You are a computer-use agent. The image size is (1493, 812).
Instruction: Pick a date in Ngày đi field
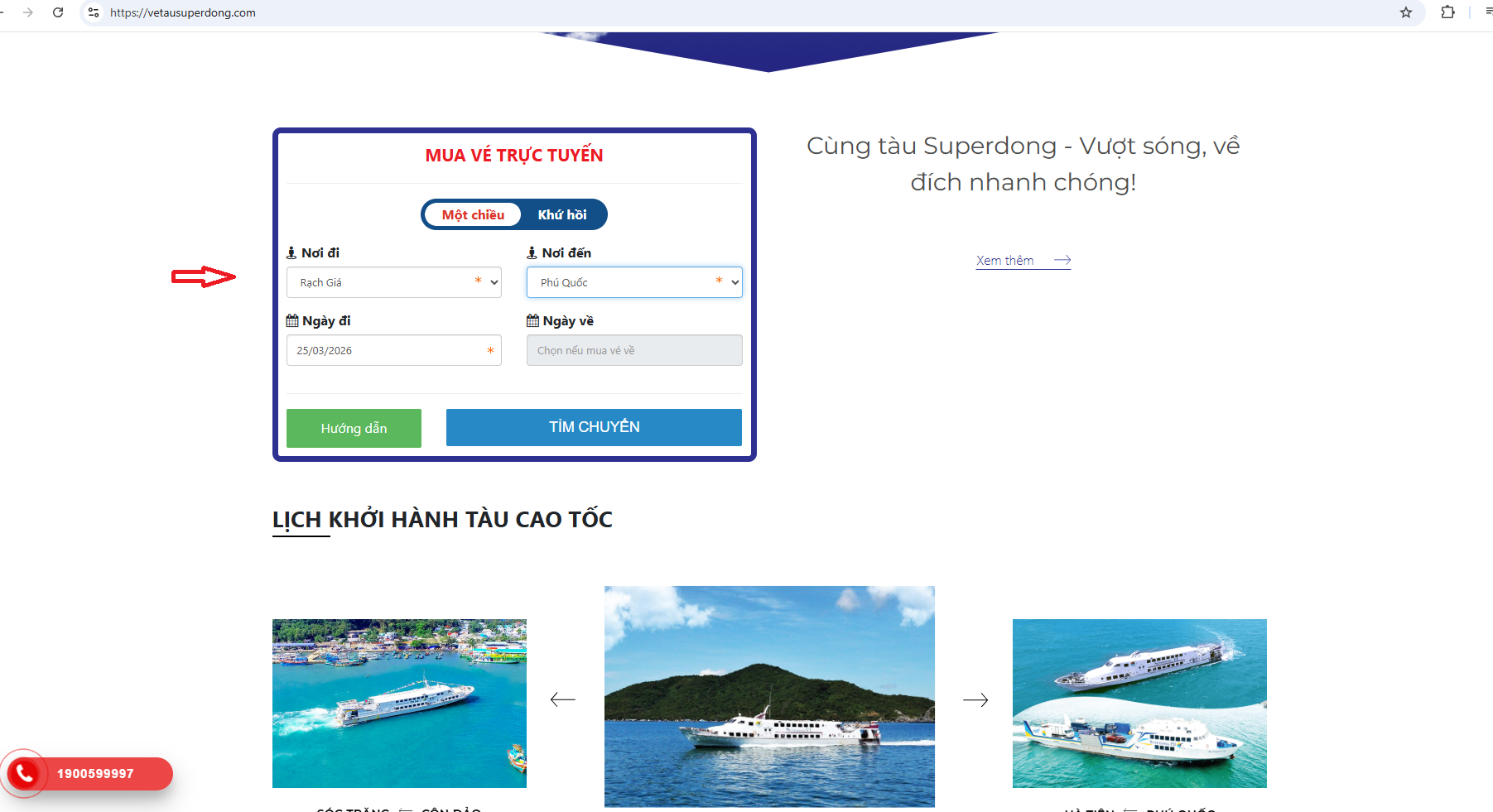point(394,350)
